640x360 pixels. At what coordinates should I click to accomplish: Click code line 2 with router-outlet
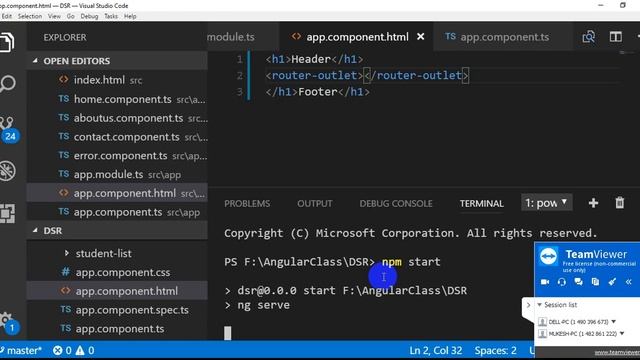pyautogui.click(x=367, y=76)
